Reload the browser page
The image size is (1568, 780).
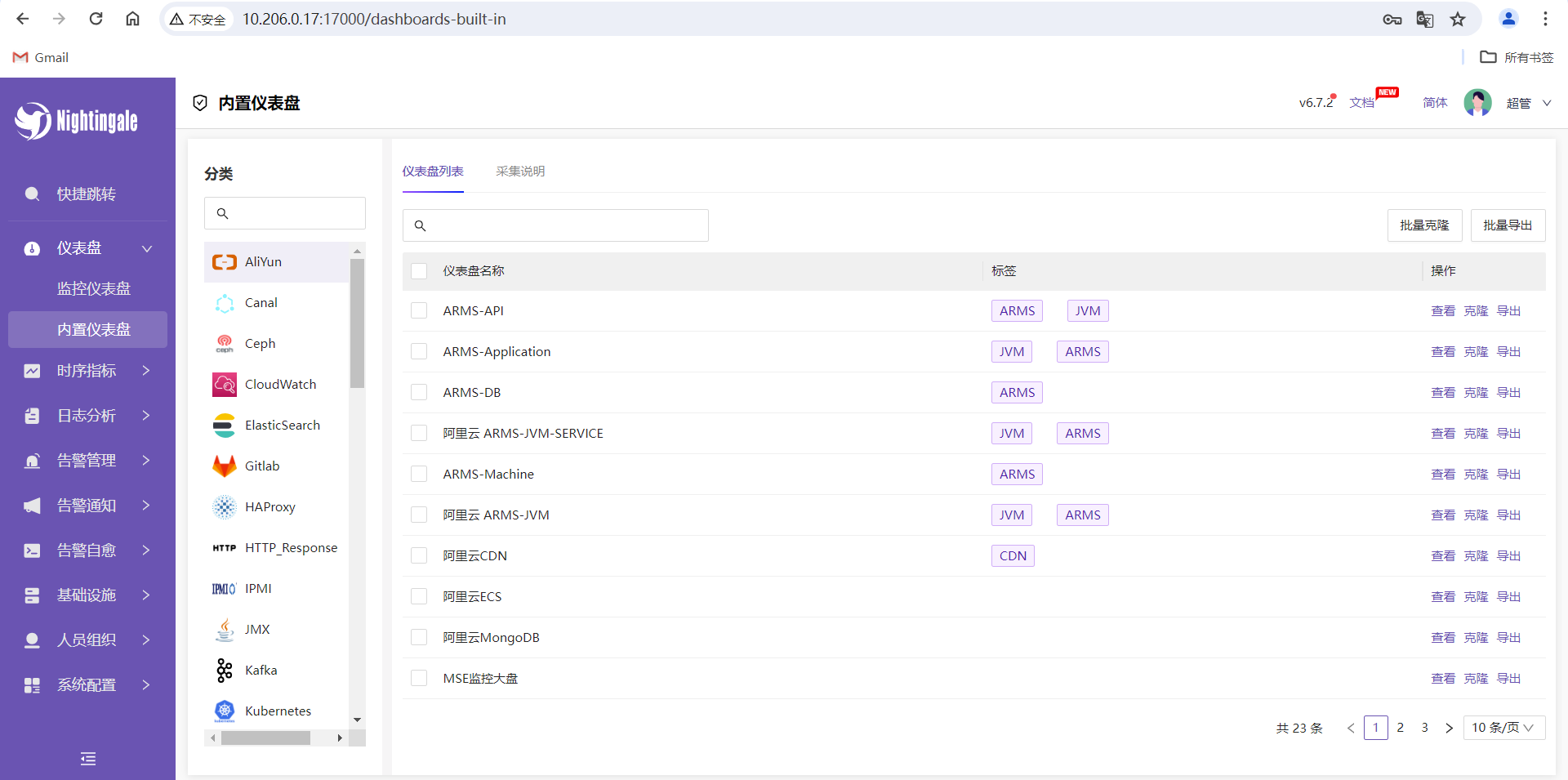[x=96, y=19]
